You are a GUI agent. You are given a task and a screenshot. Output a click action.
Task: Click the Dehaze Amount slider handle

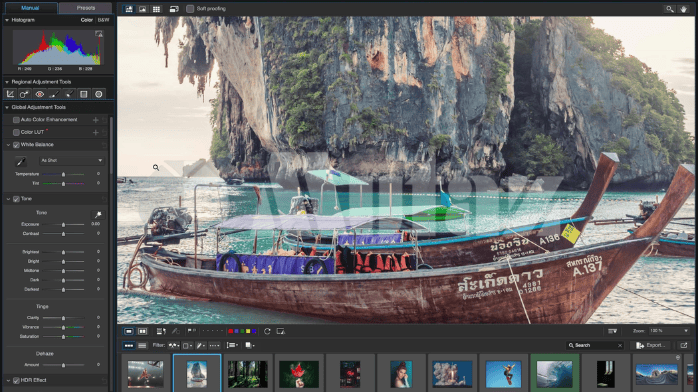tap(63, 365)
